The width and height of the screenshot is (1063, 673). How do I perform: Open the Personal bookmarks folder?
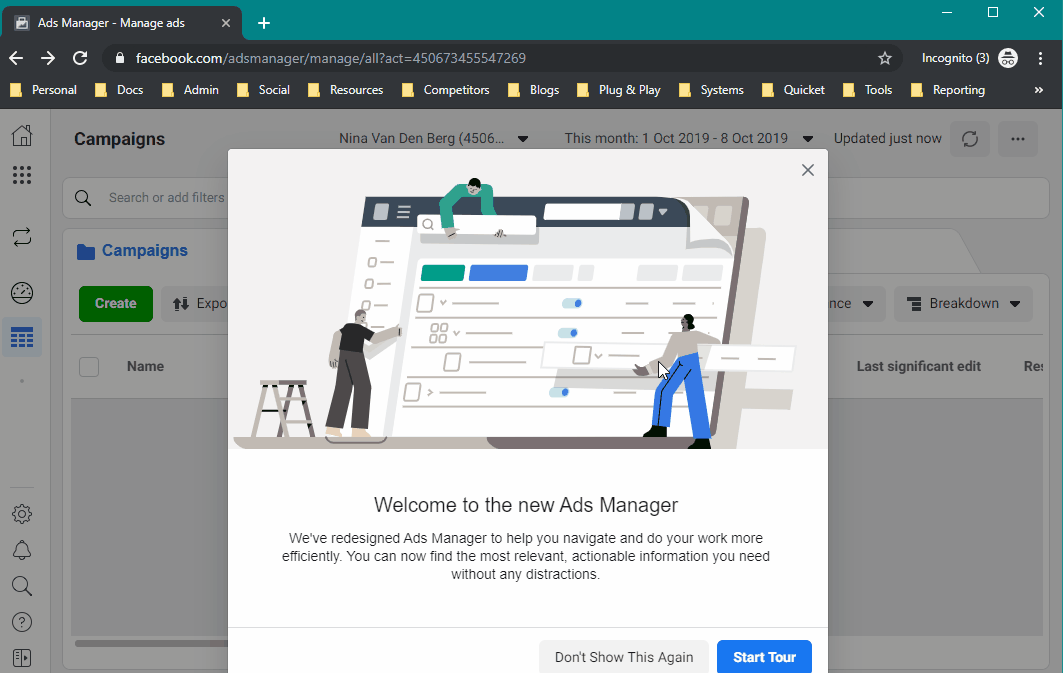click(43, 90)
